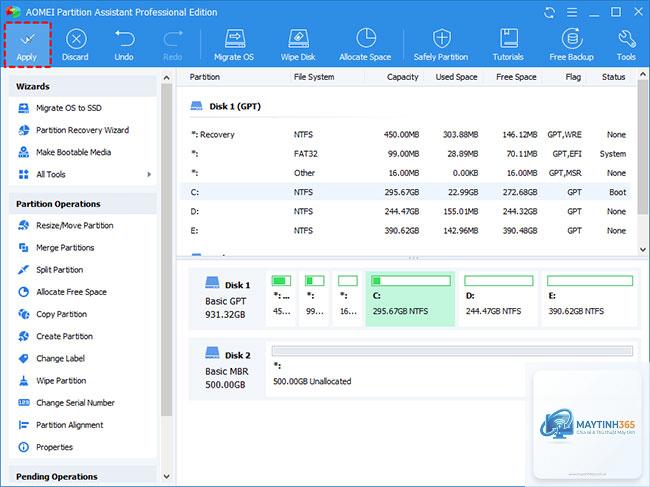
Task: Click the Discard icon
Action: pos(75,45)
